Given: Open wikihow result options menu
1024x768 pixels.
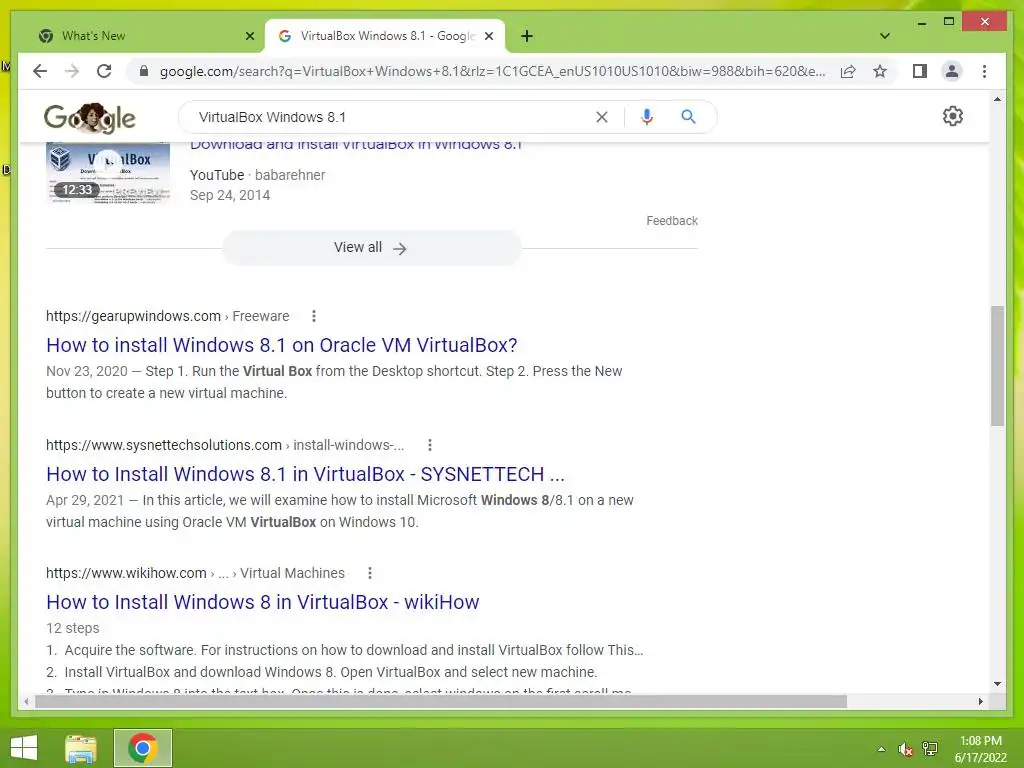Looking at the screenshot, I should point(370,573).
